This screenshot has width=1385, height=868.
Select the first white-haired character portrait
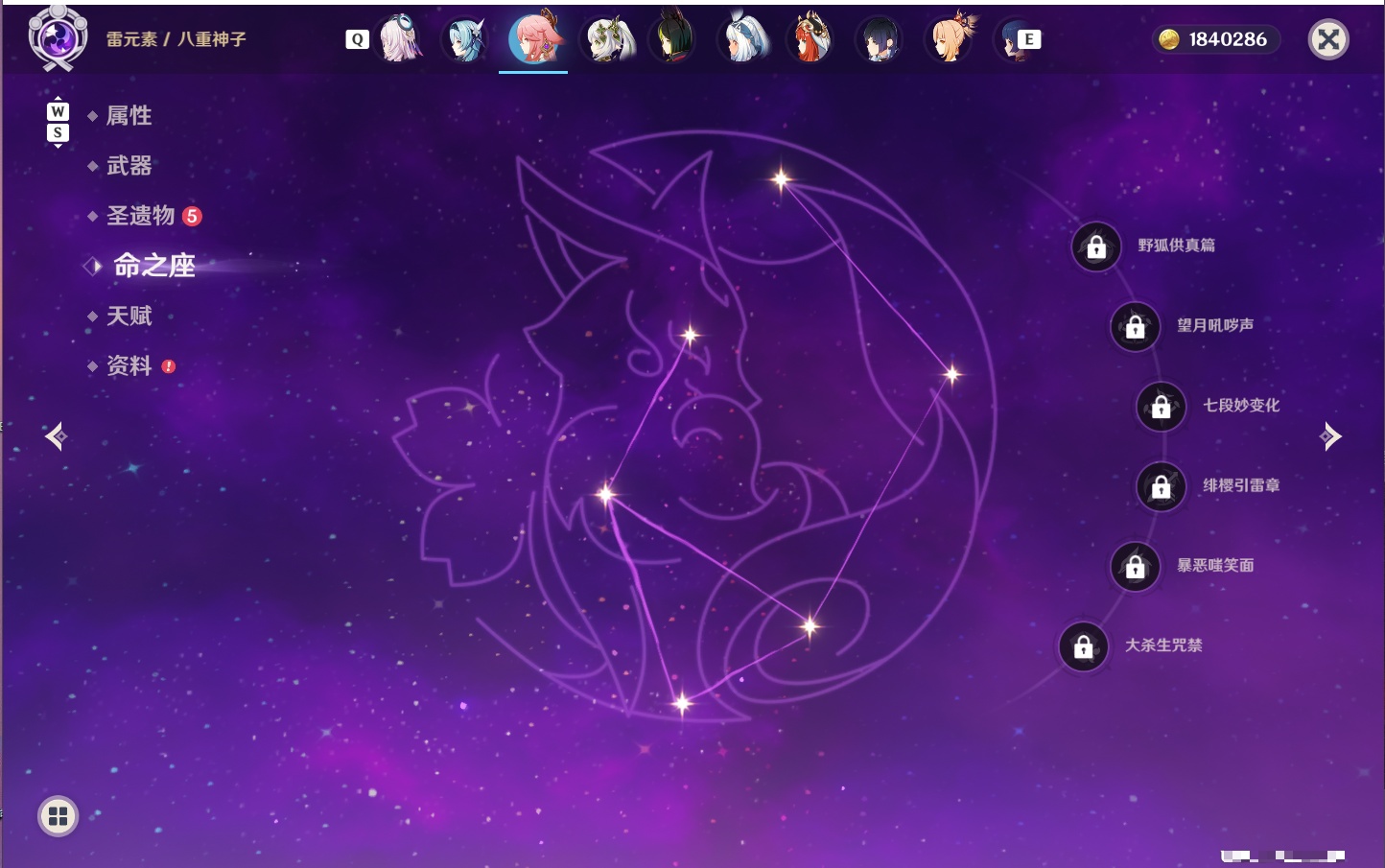point(400,38)
